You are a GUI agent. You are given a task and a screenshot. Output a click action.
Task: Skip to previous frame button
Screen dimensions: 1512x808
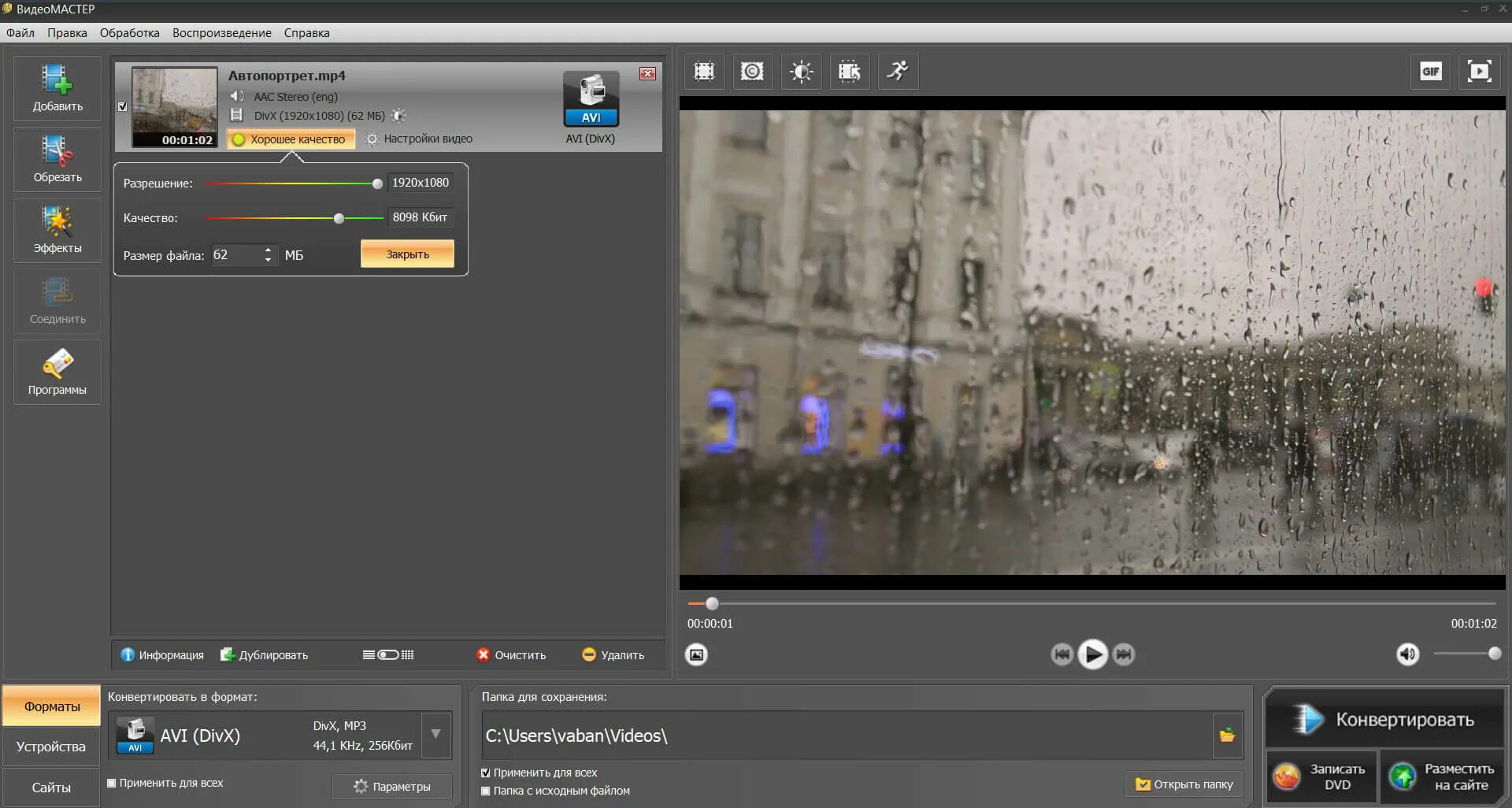click(1062, 654)
